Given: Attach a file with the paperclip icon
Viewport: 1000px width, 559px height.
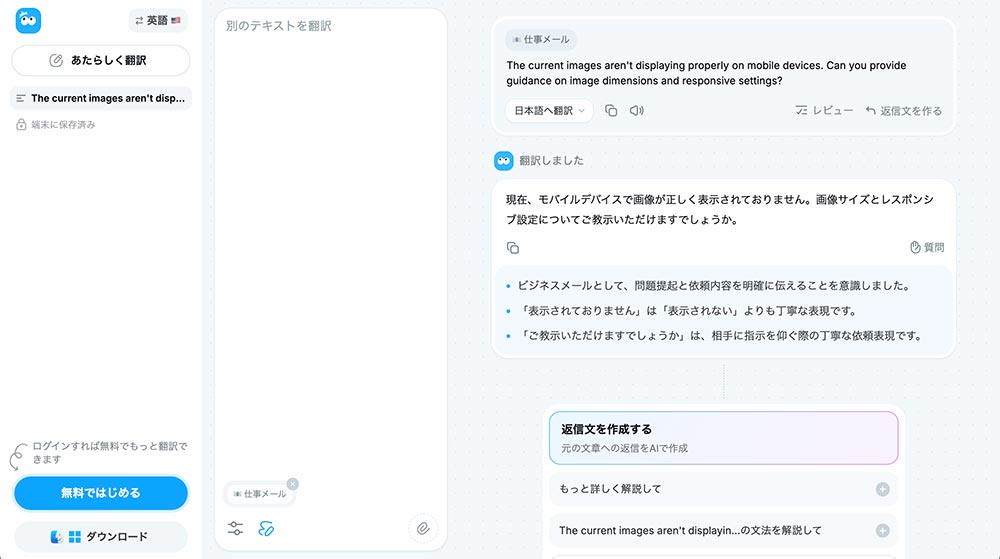Looking at the screenshot, I should point(423,528).
